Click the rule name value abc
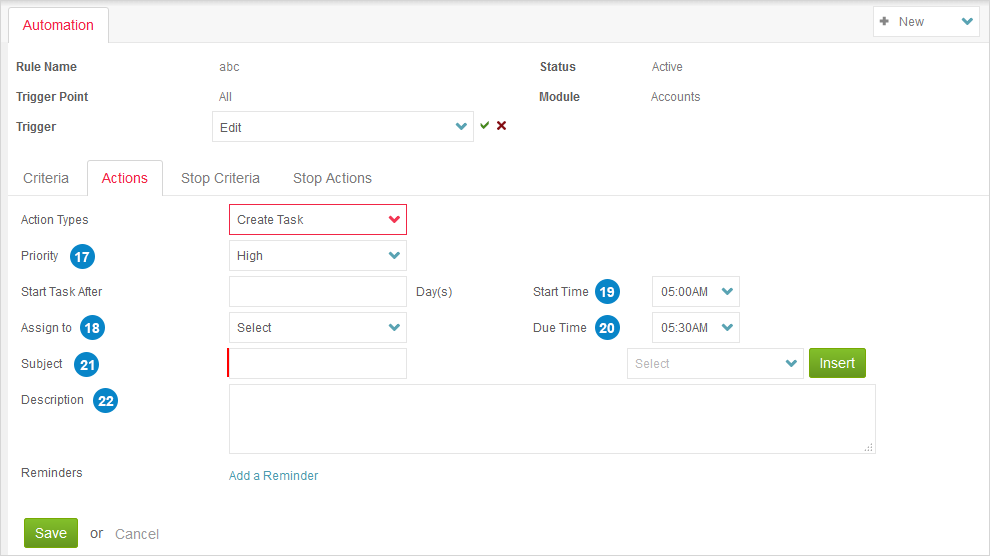The height and width of the screenshot is (556, 990). click(x=229, y=67)
